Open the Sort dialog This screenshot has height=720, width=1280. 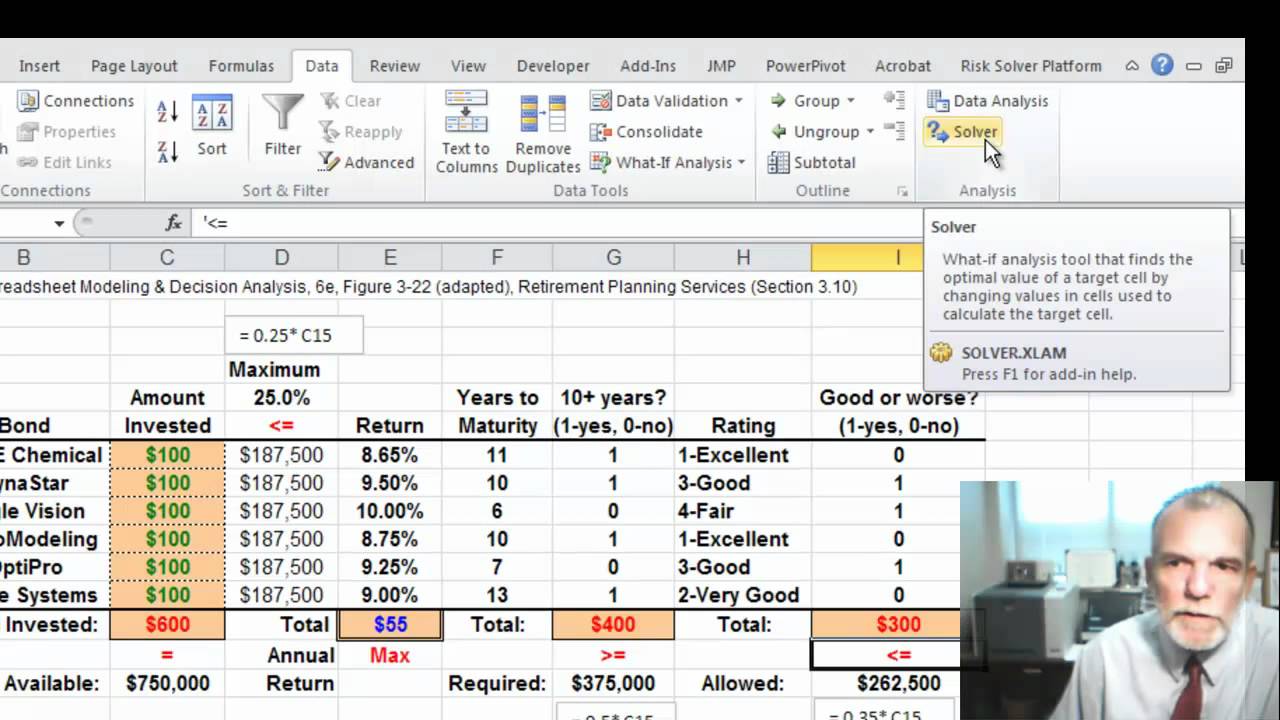[212, 127]
